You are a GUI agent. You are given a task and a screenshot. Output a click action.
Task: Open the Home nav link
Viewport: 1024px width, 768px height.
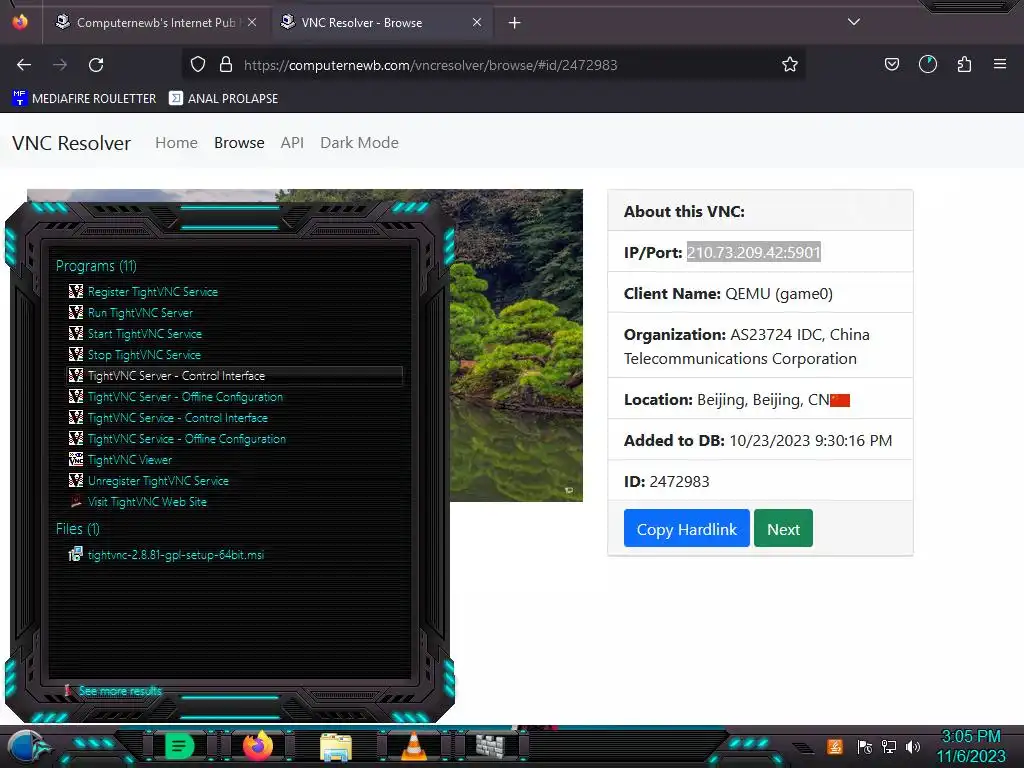pyautogui.click(x=176, y=143)
